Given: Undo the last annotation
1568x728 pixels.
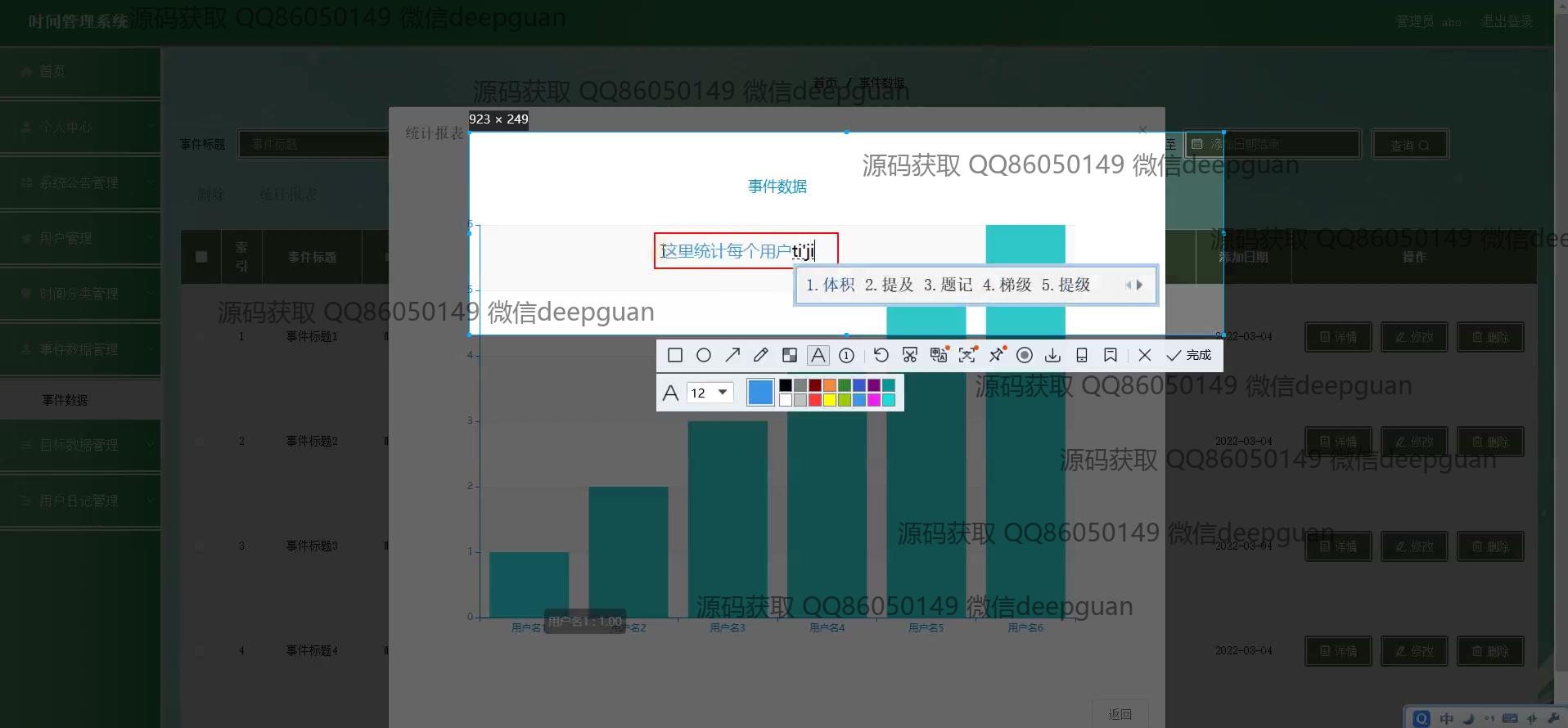Looking at the screenshot, I should point(881,355).
